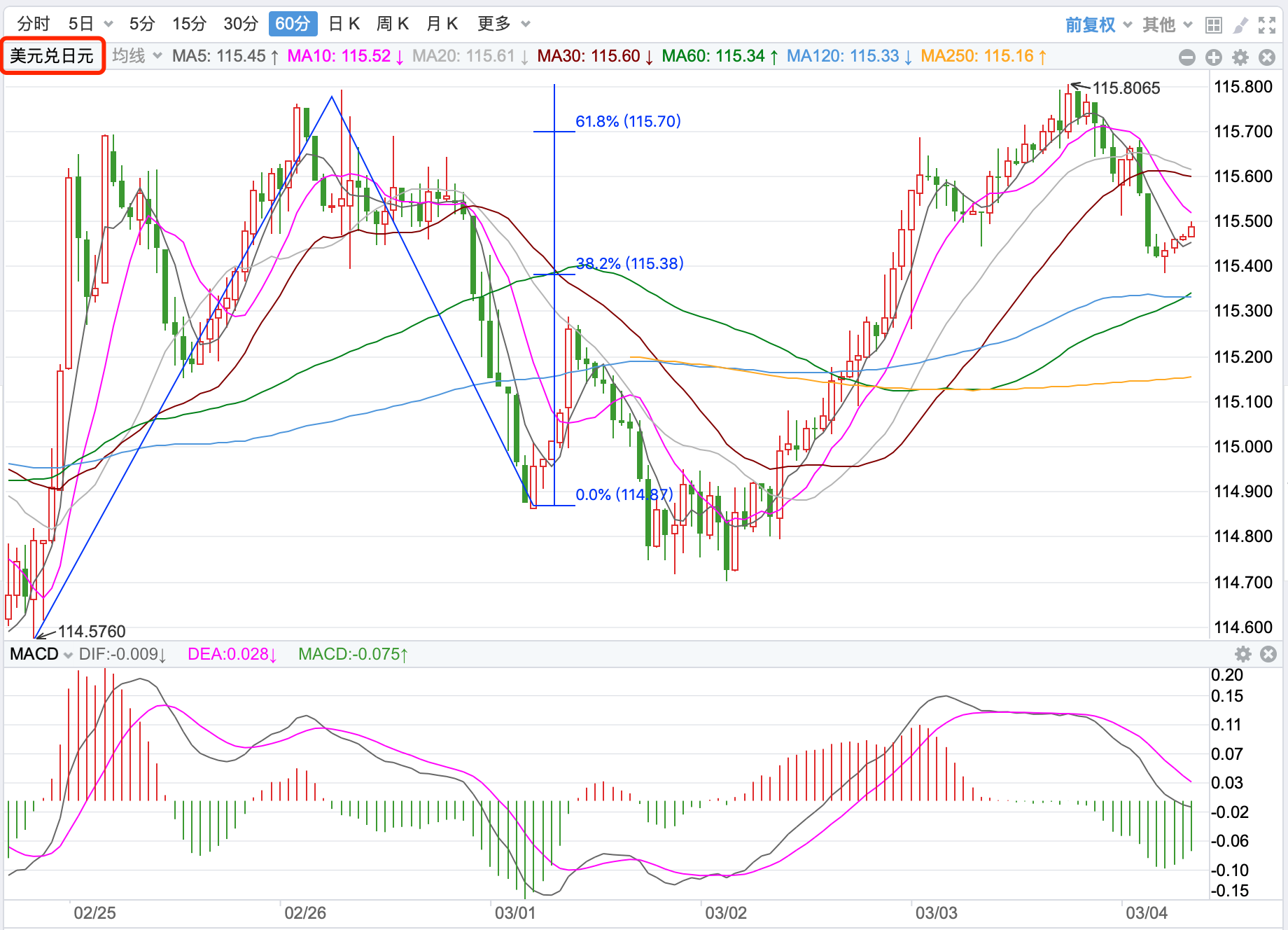Switch to 月K monthly candlesticks

442,24
